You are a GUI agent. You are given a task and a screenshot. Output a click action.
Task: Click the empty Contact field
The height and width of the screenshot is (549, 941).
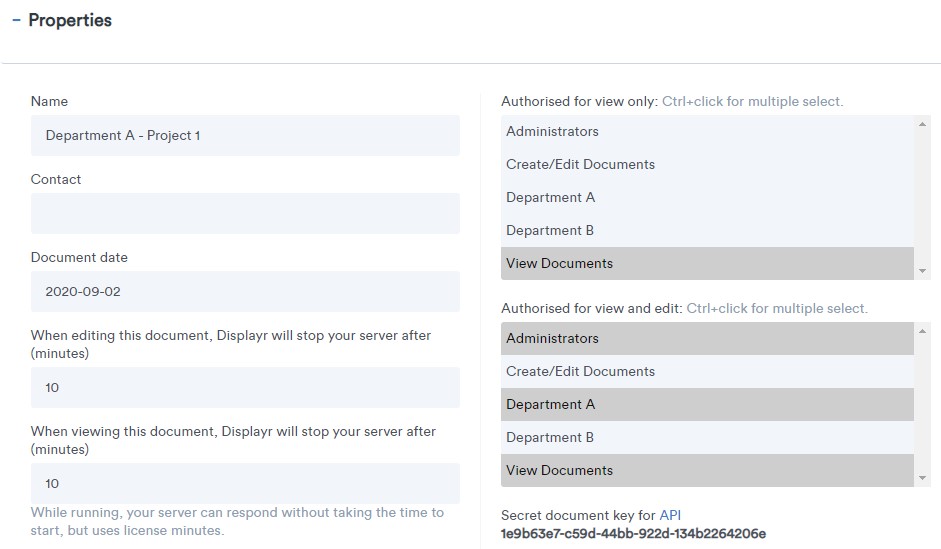245,214
